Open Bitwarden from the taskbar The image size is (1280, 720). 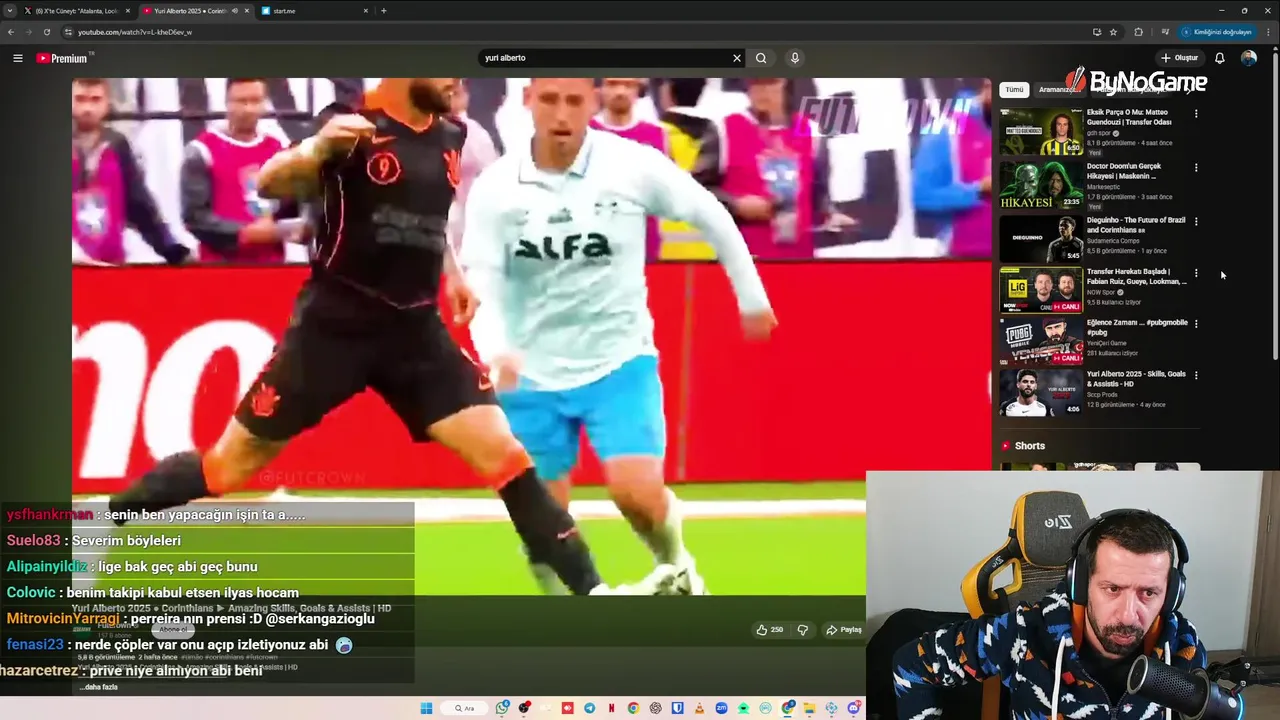click(x=677, y=708)
